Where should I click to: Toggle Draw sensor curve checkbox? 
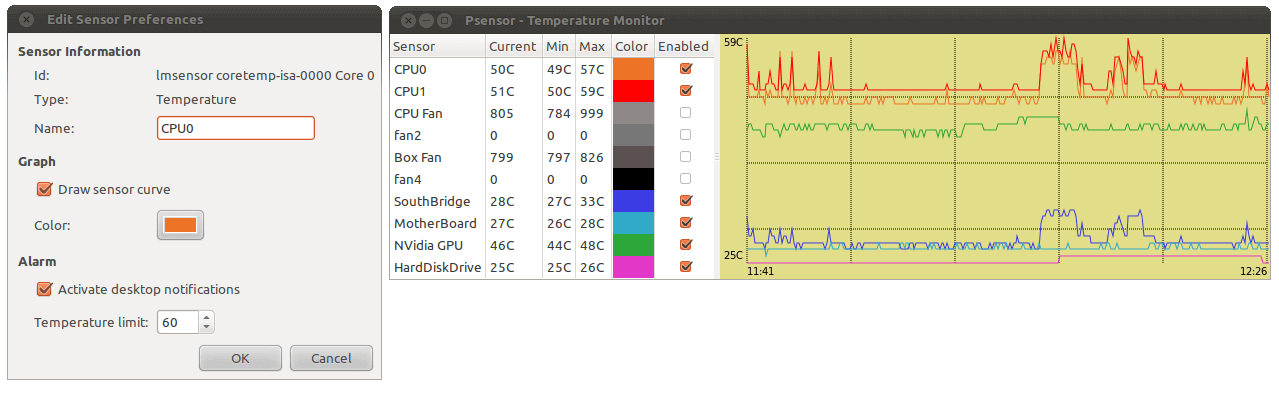click(44, 189)
